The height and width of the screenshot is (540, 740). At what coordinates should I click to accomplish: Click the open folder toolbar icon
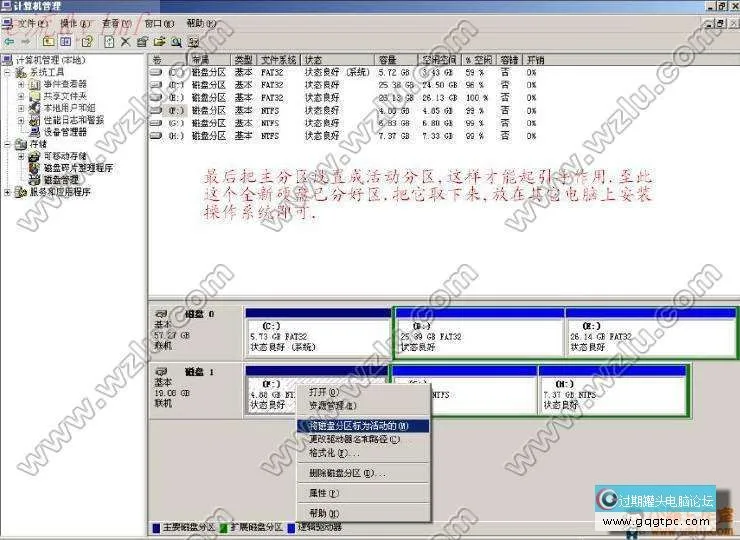point(160,42)
